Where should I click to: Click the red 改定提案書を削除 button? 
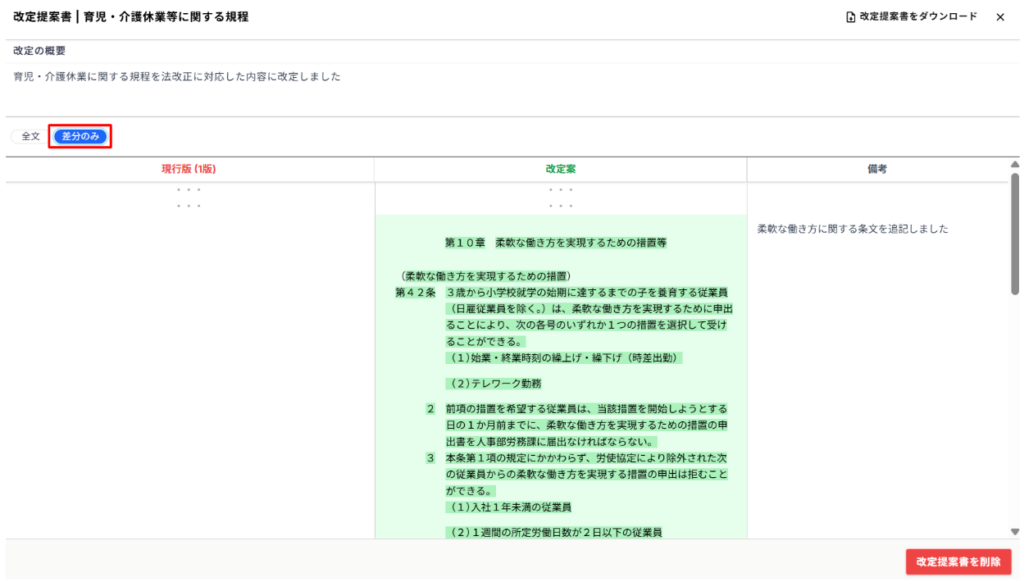point(958,562)
